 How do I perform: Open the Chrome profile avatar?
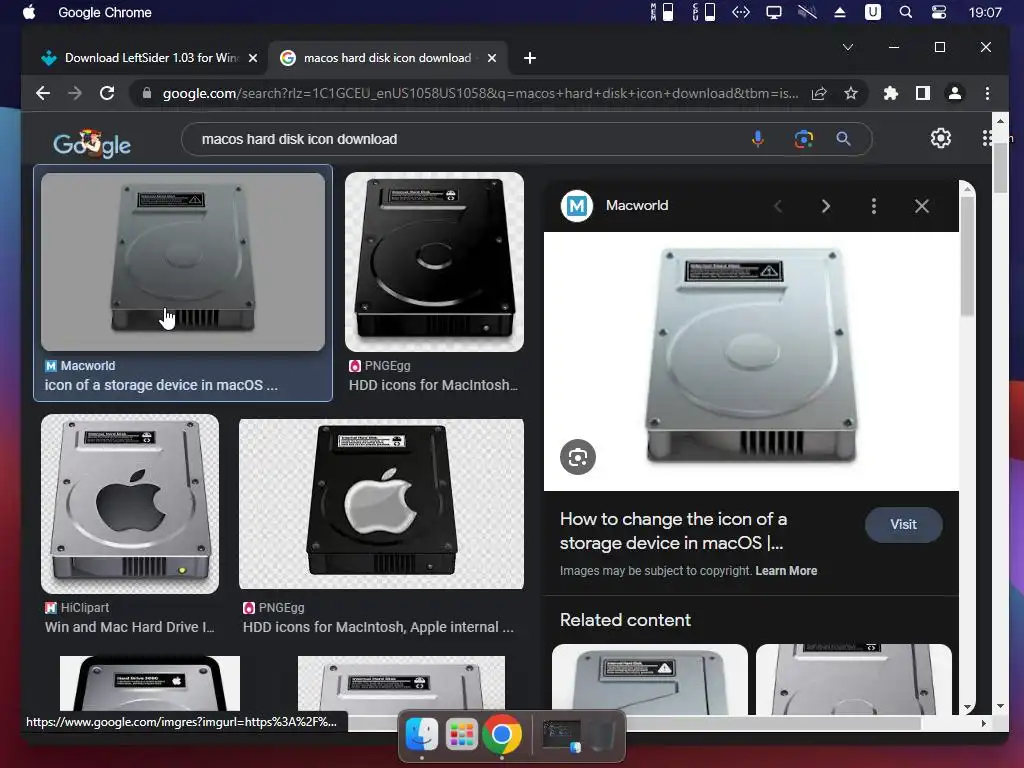click(x=955, y=93)
